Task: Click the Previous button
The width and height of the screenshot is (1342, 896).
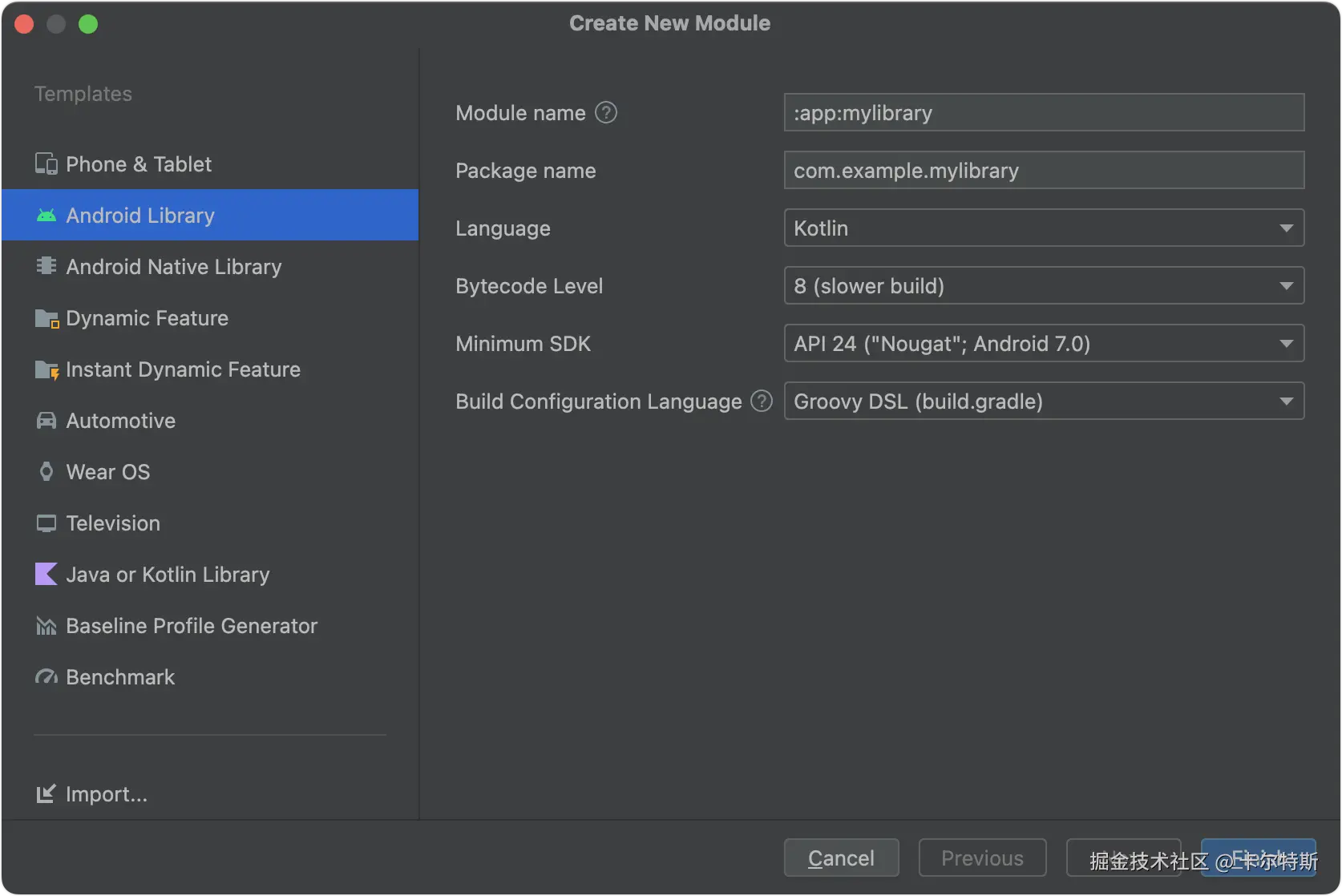Action: [982, 858]
